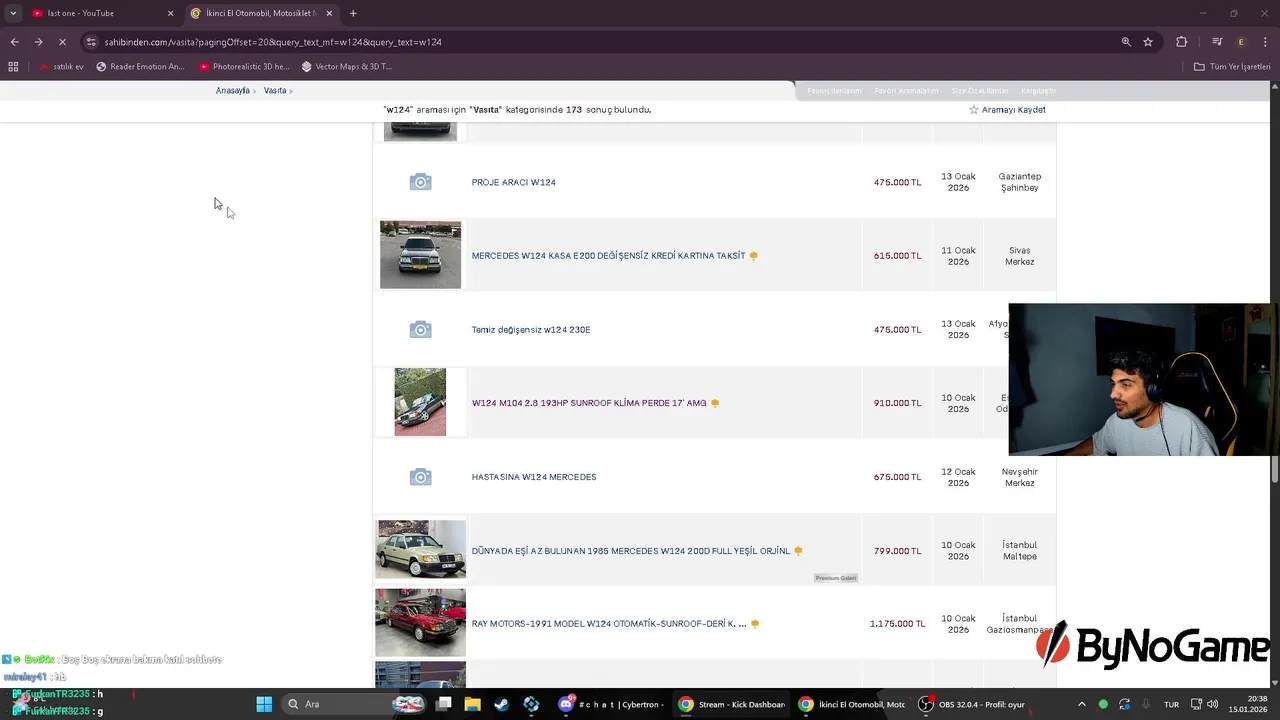
Task: Click the 910.000 TL price
Action: click(x=898, y=403)
